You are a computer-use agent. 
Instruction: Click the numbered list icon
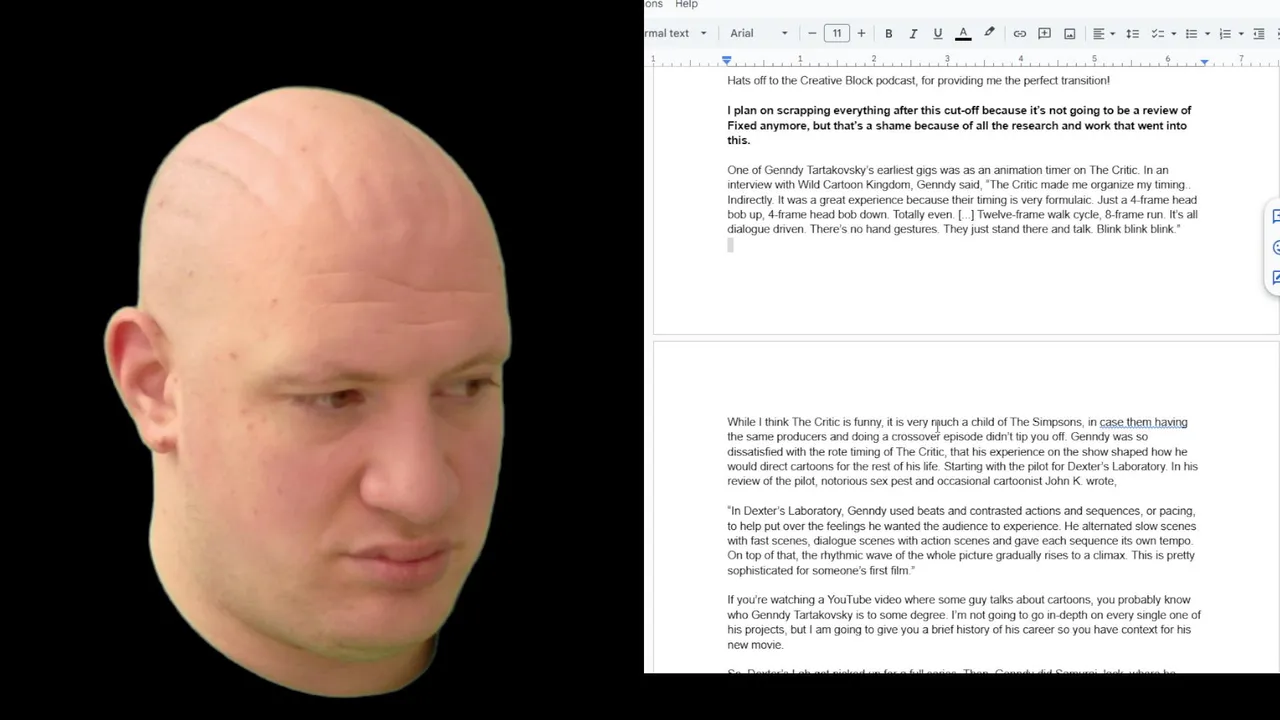(x=1225, y=33)
